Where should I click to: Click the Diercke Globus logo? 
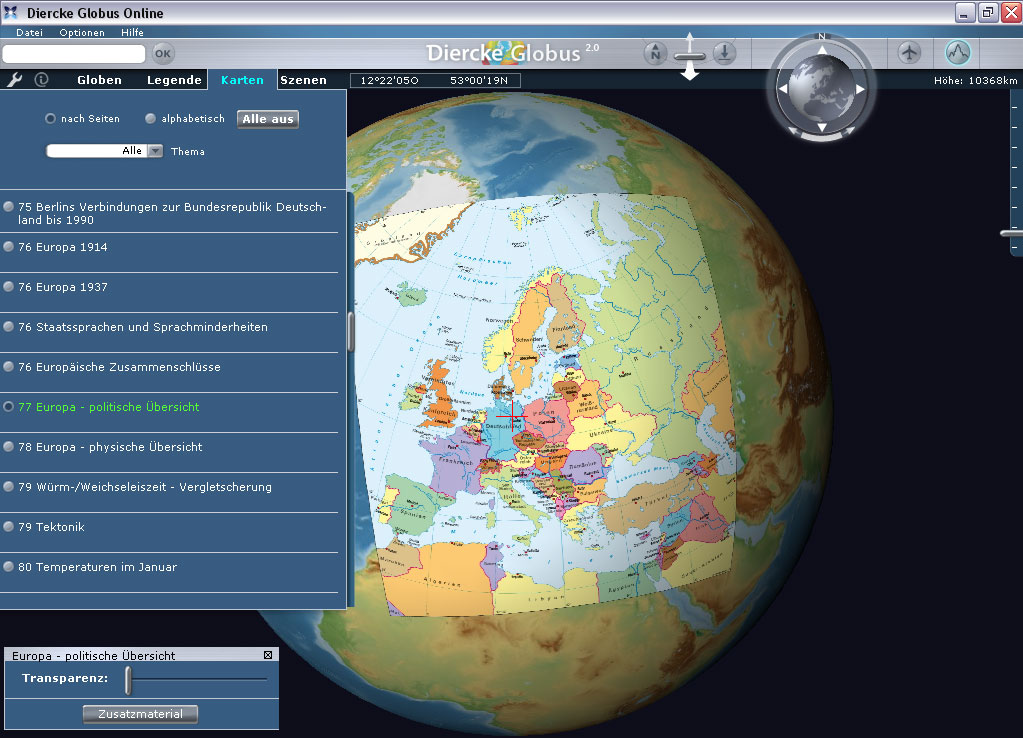coord(512,53)
